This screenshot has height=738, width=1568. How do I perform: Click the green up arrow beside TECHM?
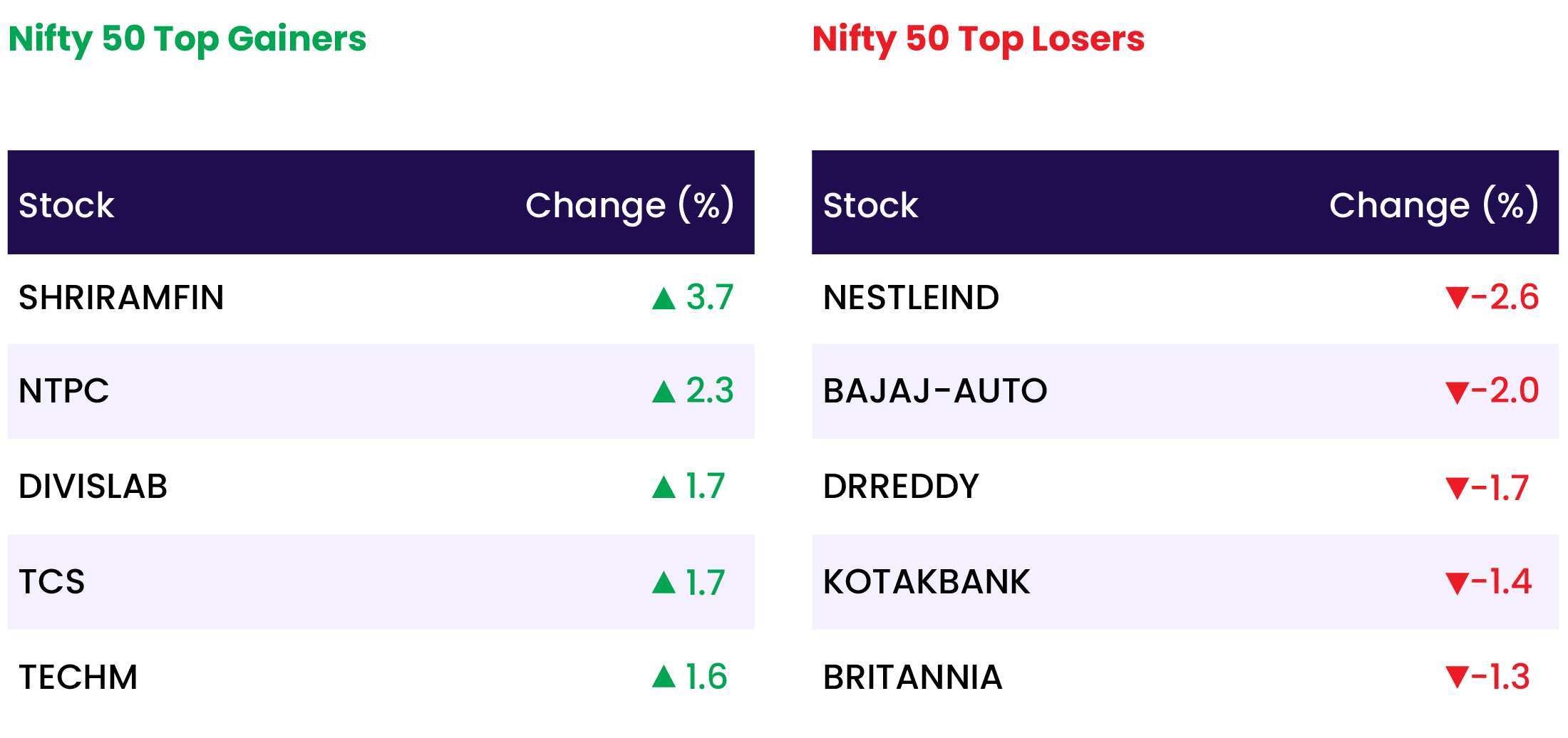point(664,677)
